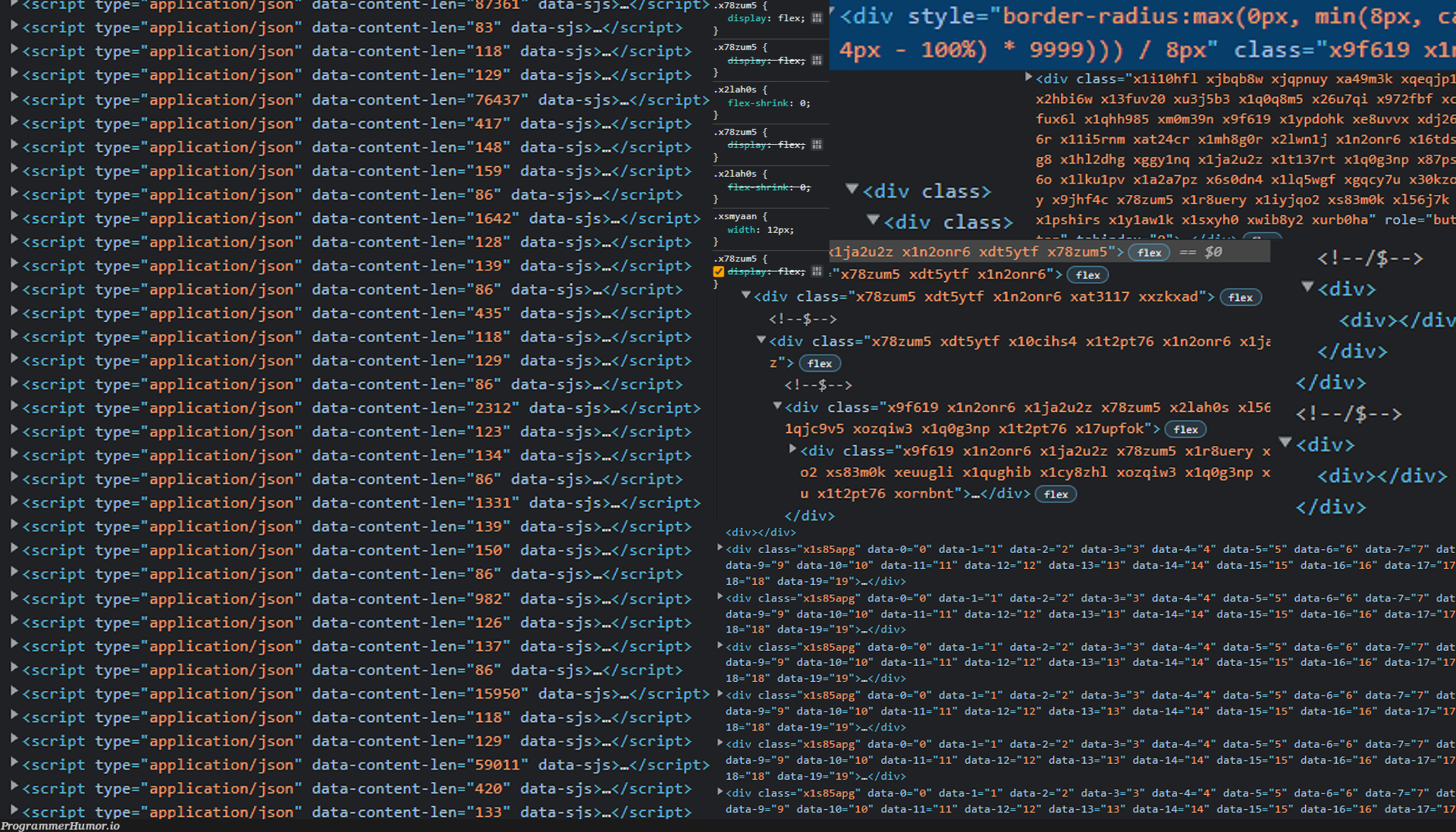The width and height of the screenshot is (1456, 832).
Task: Select script row with data-content-len 435
Action: 356,313
